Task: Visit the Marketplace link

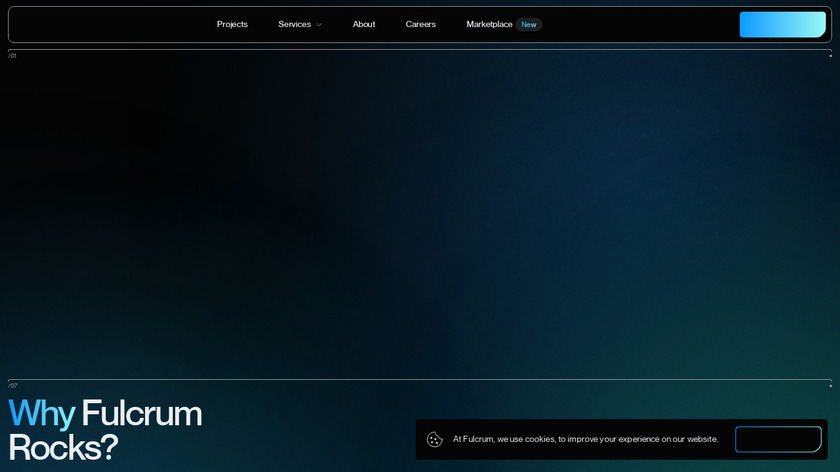Action: pyautogui.click(x=489, y=24)
